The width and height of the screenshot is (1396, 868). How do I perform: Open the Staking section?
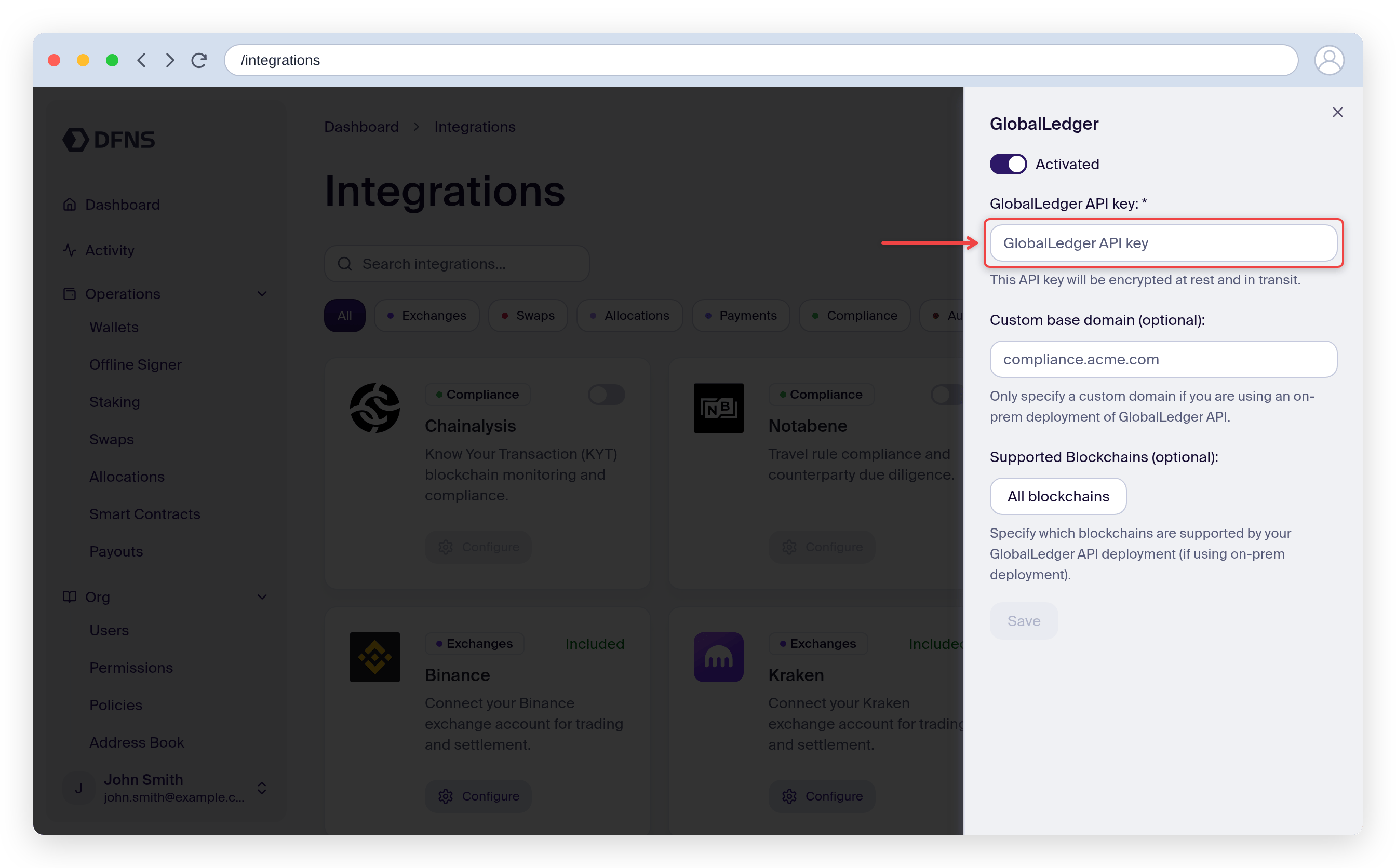tap(114, 402)
